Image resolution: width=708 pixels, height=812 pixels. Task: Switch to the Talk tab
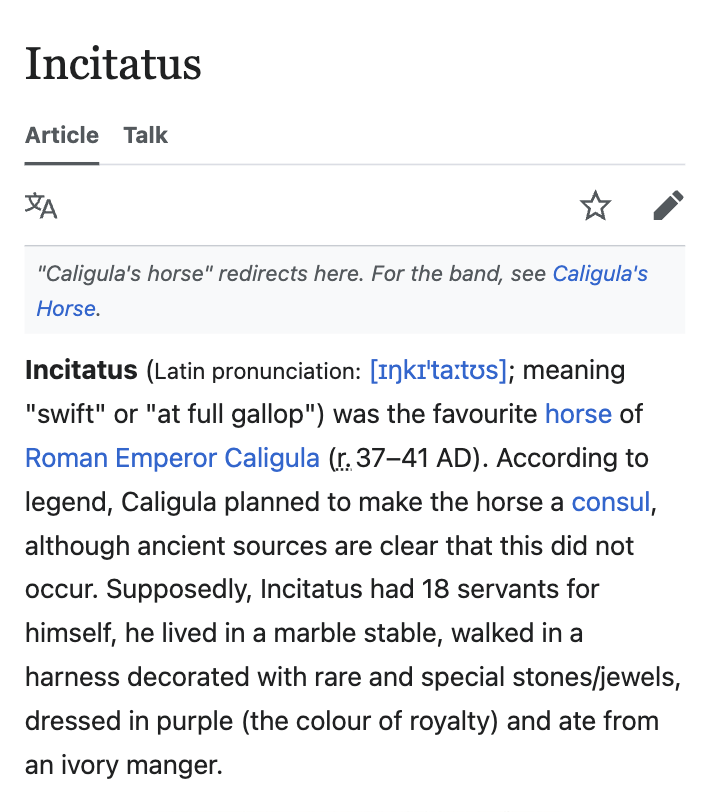[x=146, y=135]
